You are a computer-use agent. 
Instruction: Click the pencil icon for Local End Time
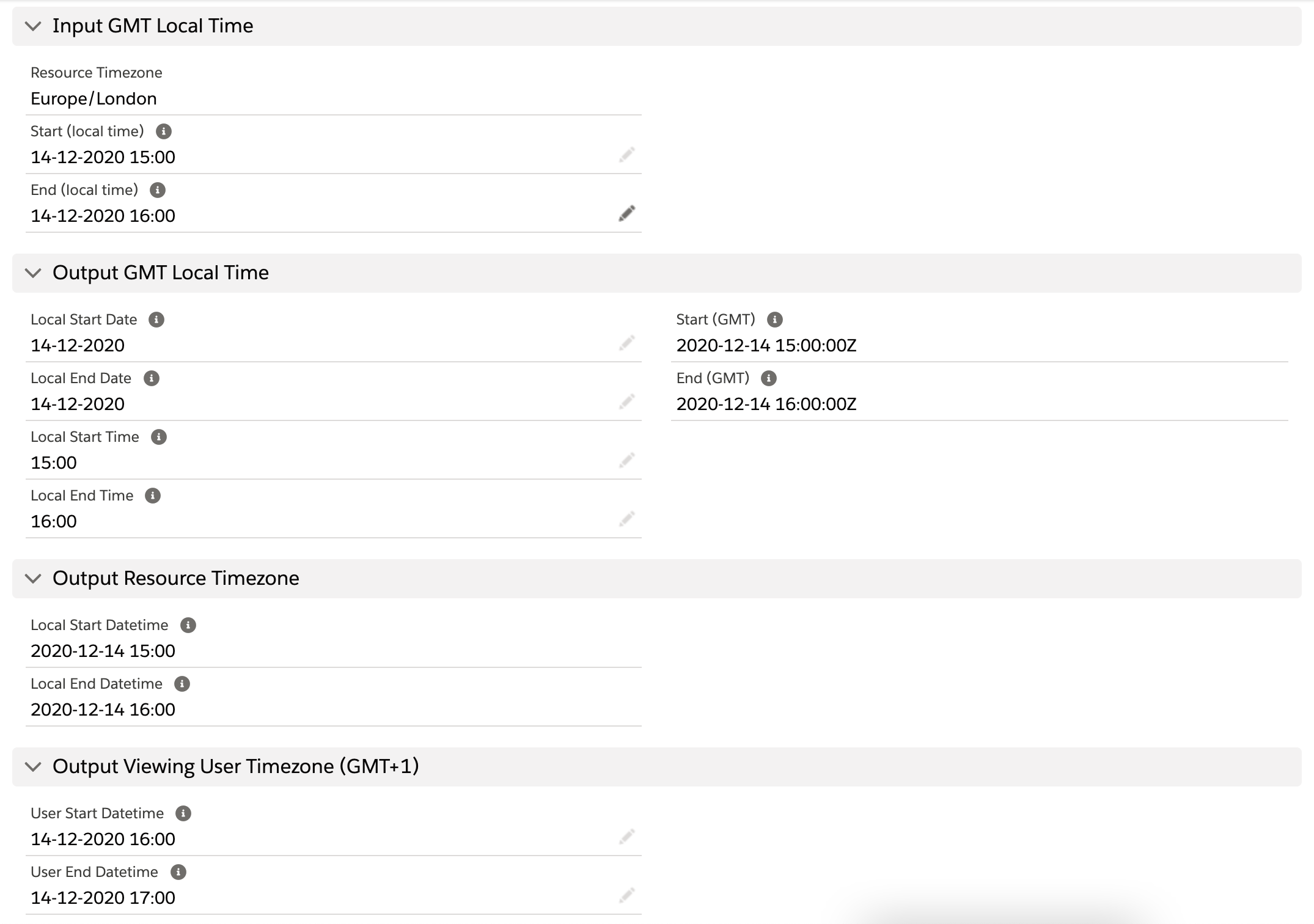[628, 518]
